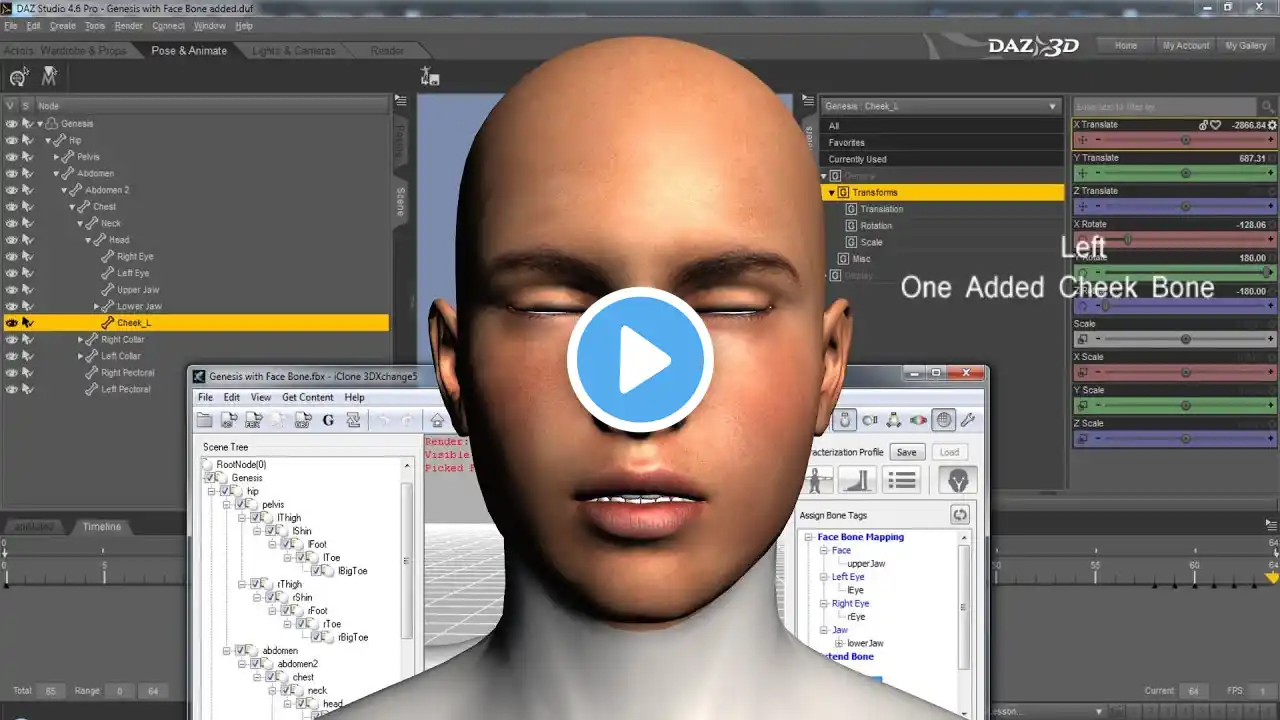Click the list view icon in 3DXchange
This screenshot has height=720, width=1280.
(901, 481)
